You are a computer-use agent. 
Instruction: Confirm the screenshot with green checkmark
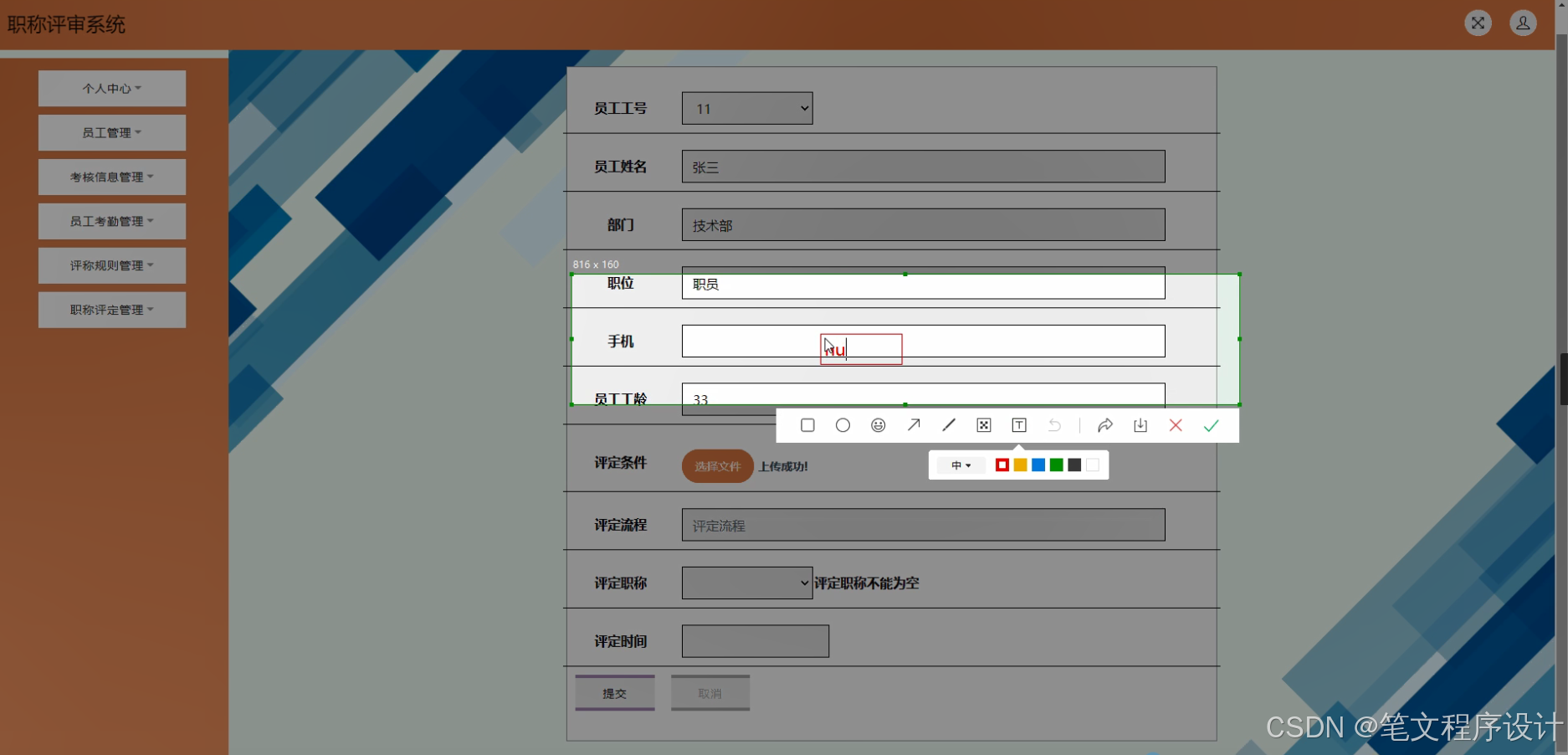click(x=1211, y=425)
